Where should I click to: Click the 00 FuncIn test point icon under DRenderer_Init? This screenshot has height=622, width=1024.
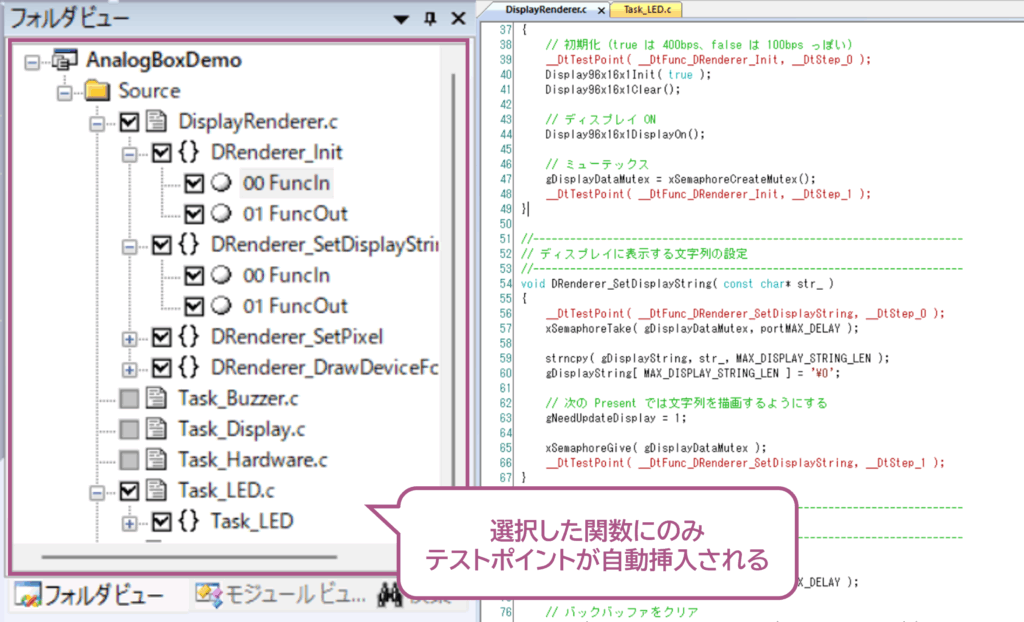tap(220, 183)
